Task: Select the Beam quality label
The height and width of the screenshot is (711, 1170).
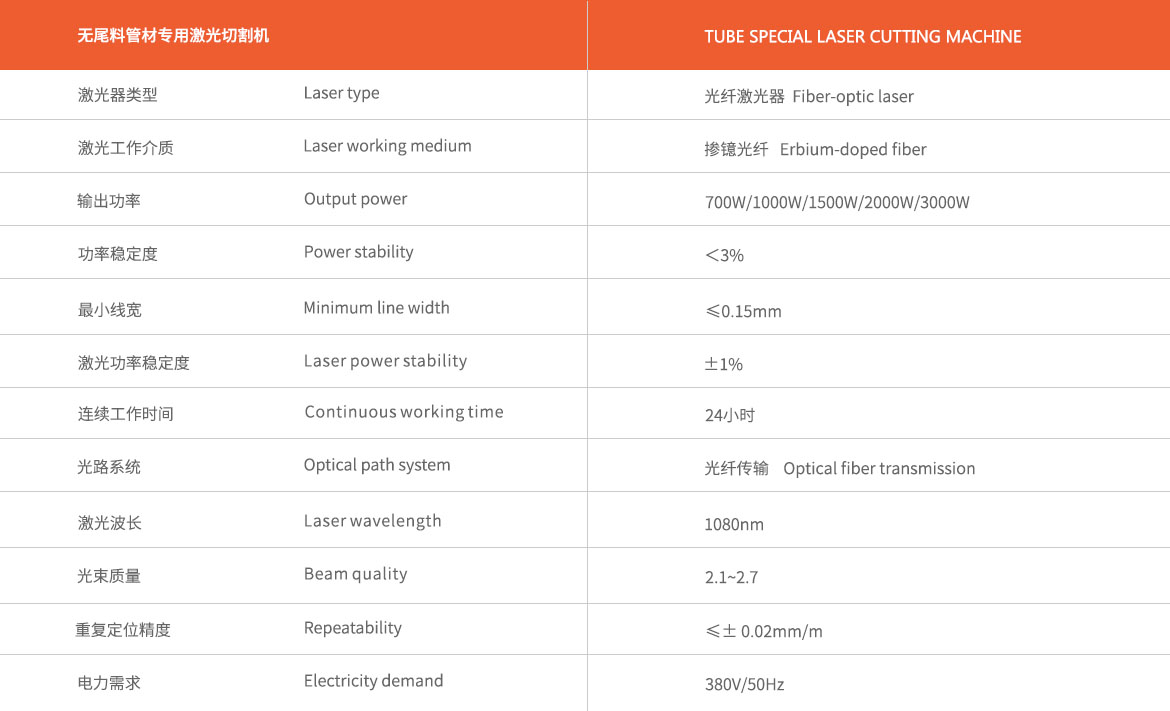Action: (355, 574)
